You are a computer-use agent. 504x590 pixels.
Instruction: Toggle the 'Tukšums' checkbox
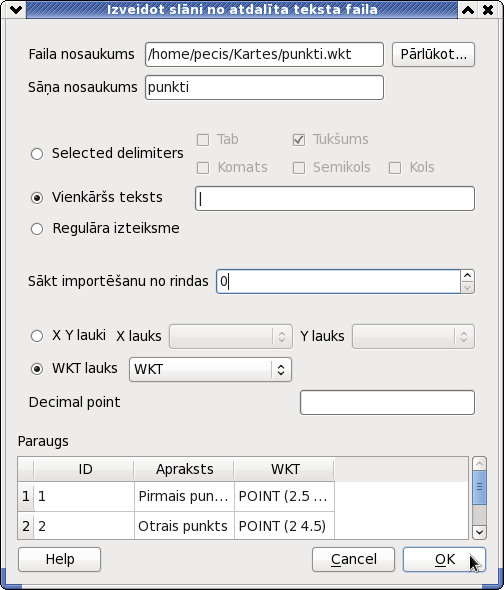pyautogui.click(x=299, y=140)
